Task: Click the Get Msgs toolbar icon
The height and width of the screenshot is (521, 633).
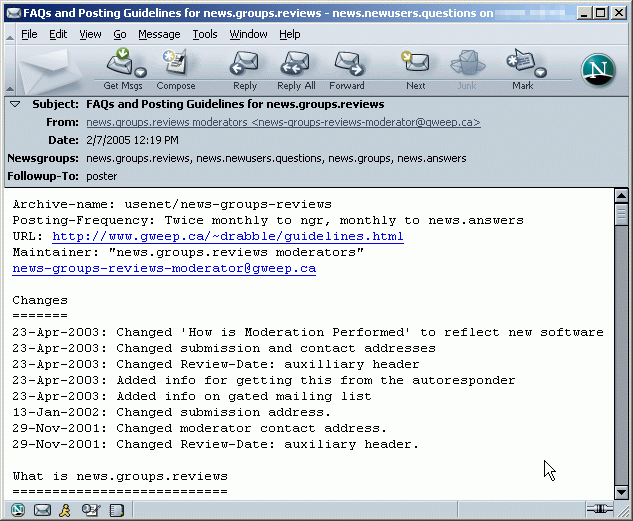Action: (x=122, y=66)
